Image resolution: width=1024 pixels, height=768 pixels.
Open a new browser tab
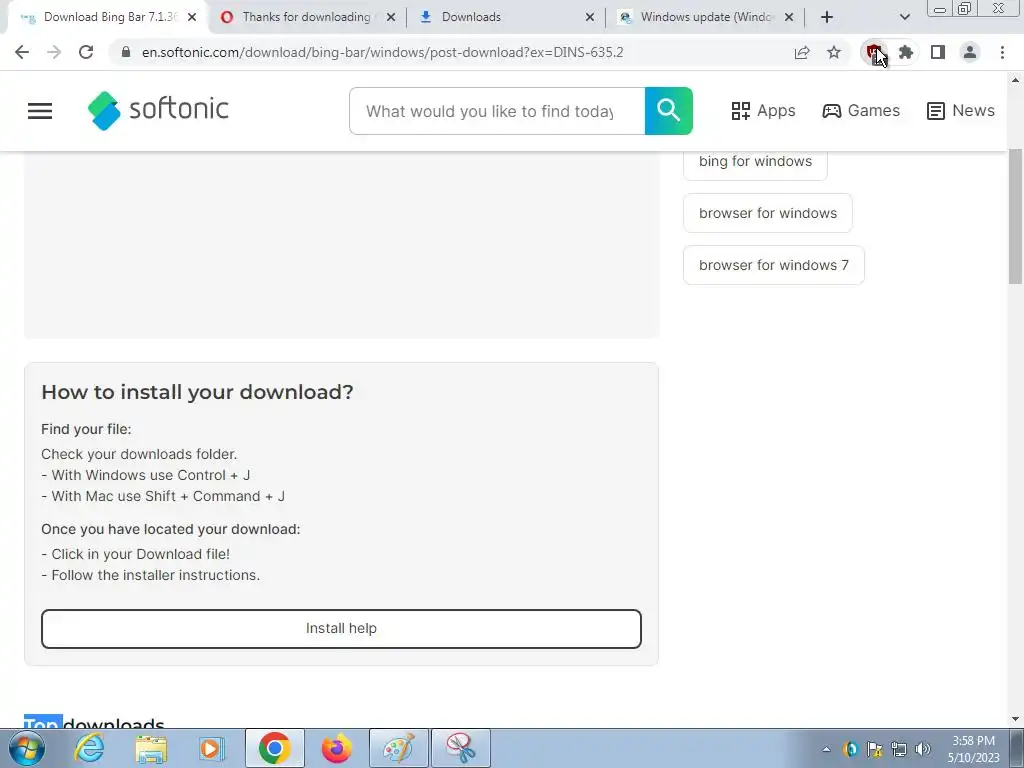coord(827,17)
